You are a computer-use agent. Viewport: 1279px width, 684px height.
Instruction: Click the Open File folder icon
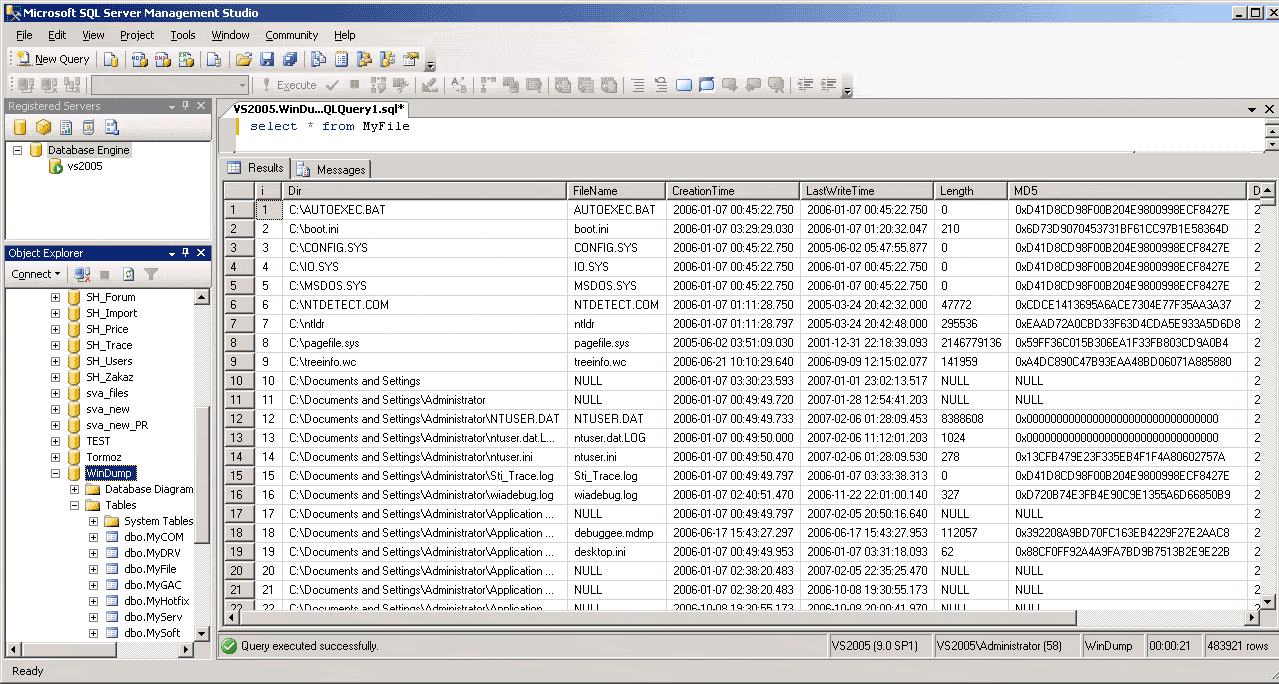coord(243,59)
